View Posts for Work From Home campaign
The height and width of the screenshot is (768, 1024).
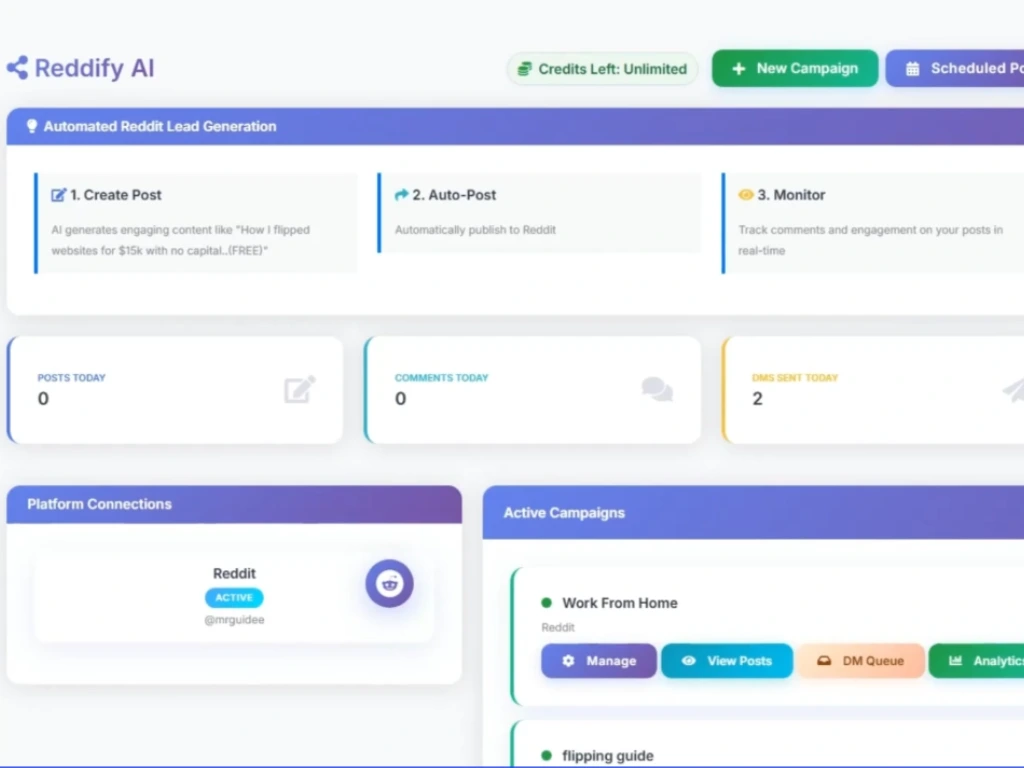point(727,661)
